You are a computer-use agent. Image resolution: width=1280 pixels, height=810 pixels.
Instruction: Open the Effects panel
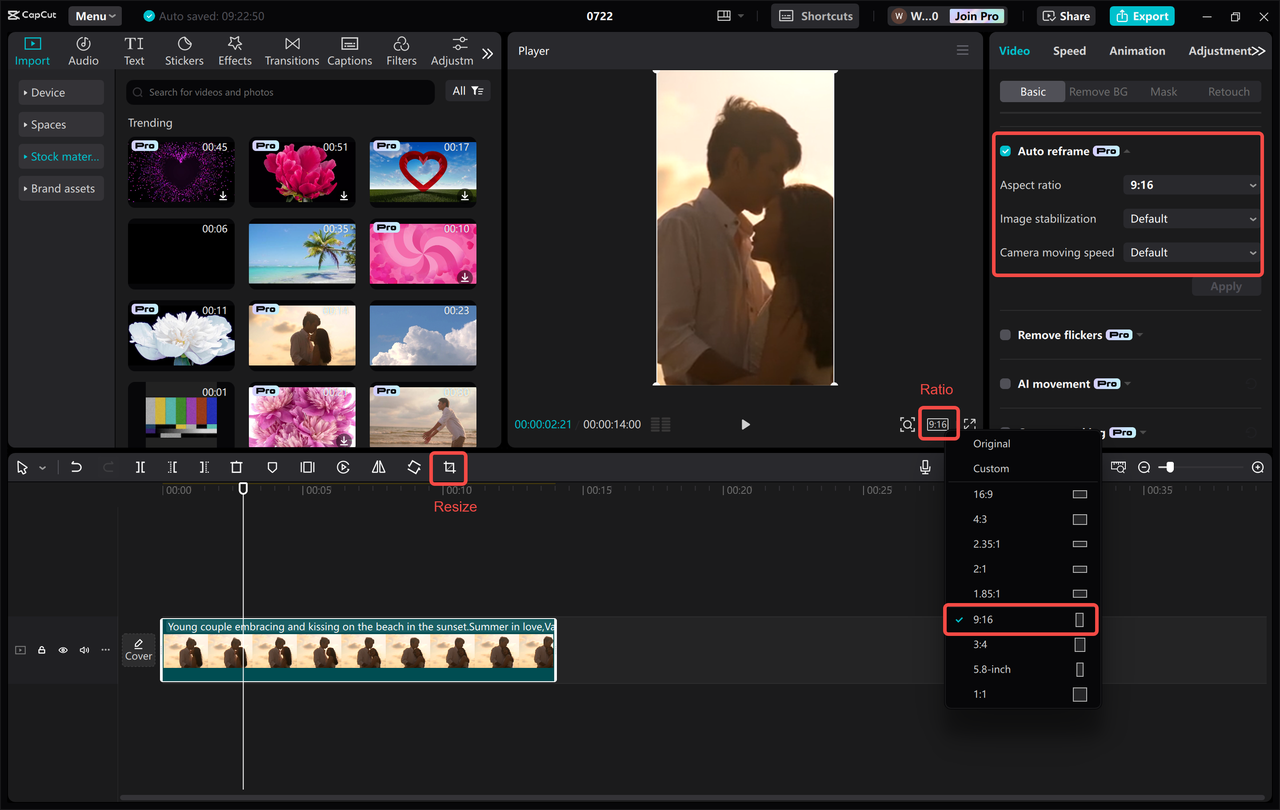click(x=234, y=50)
